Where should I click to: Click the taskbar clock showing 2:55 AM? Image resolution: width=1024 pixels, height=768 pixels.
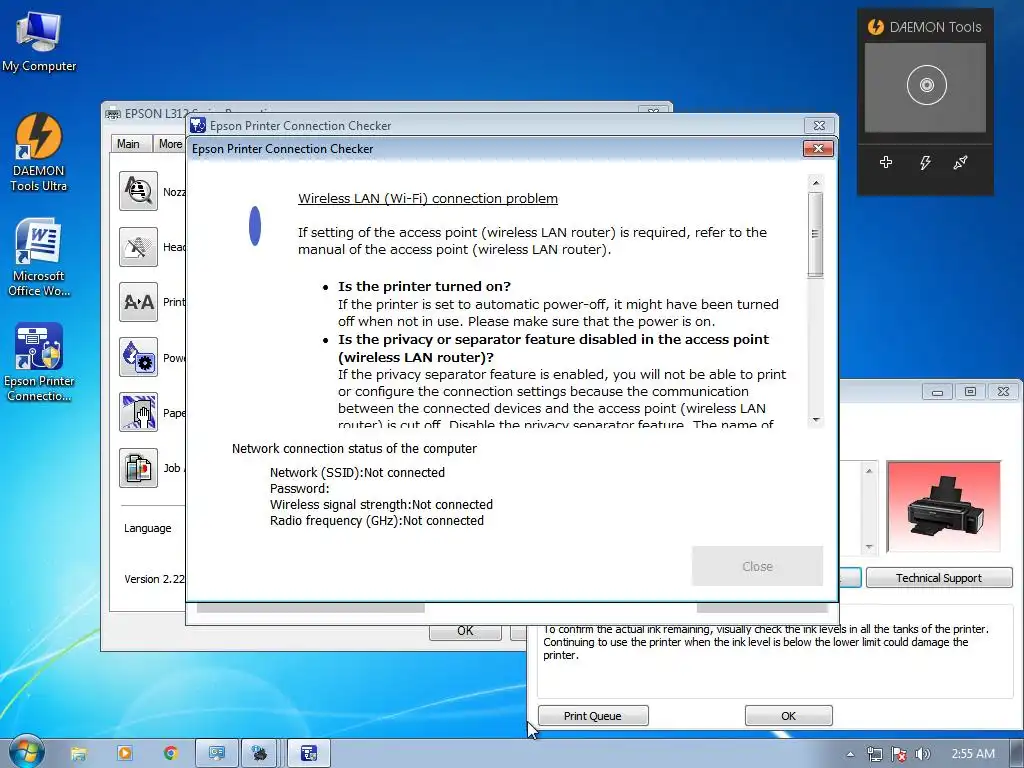(972, 754)
